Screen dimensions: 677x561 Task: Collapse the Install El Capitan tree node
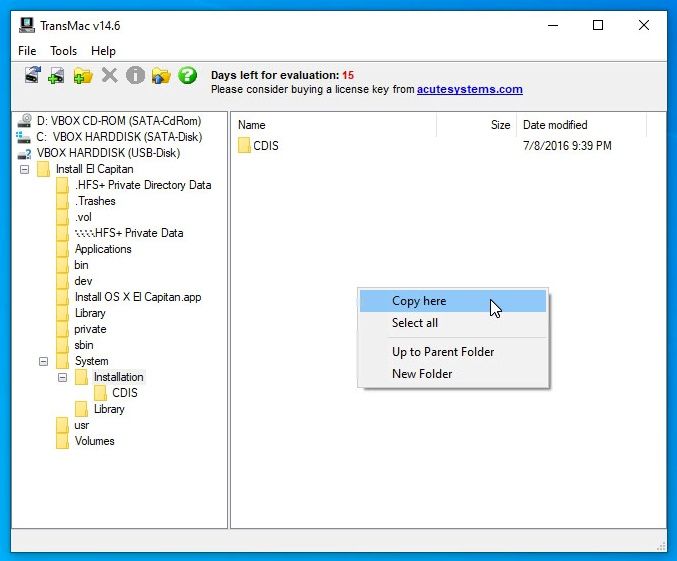point(25,169)
